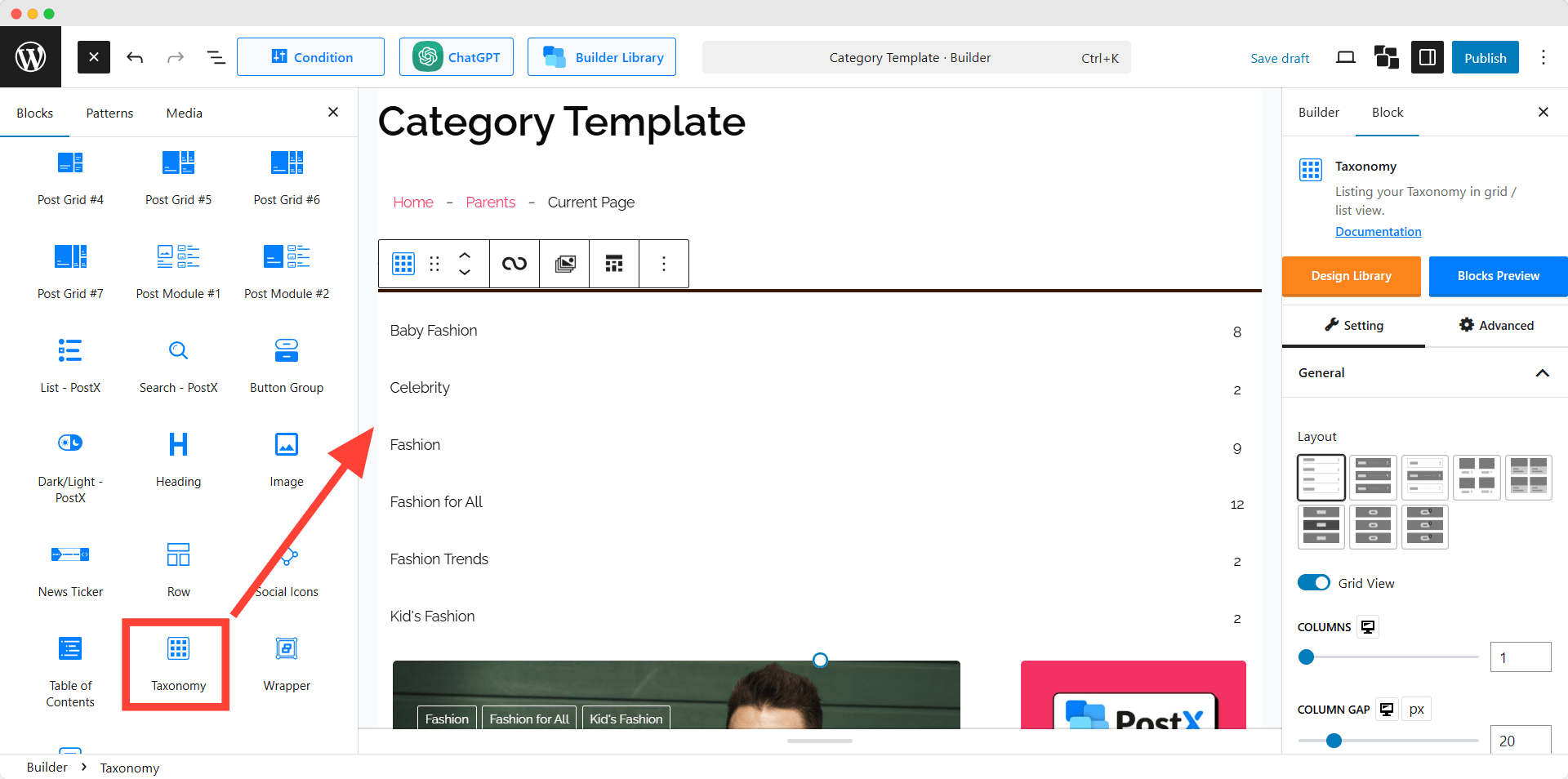Insert the Post Module #1 block
This screenshot has height=779, width=1568.
[x=178, y=272]
